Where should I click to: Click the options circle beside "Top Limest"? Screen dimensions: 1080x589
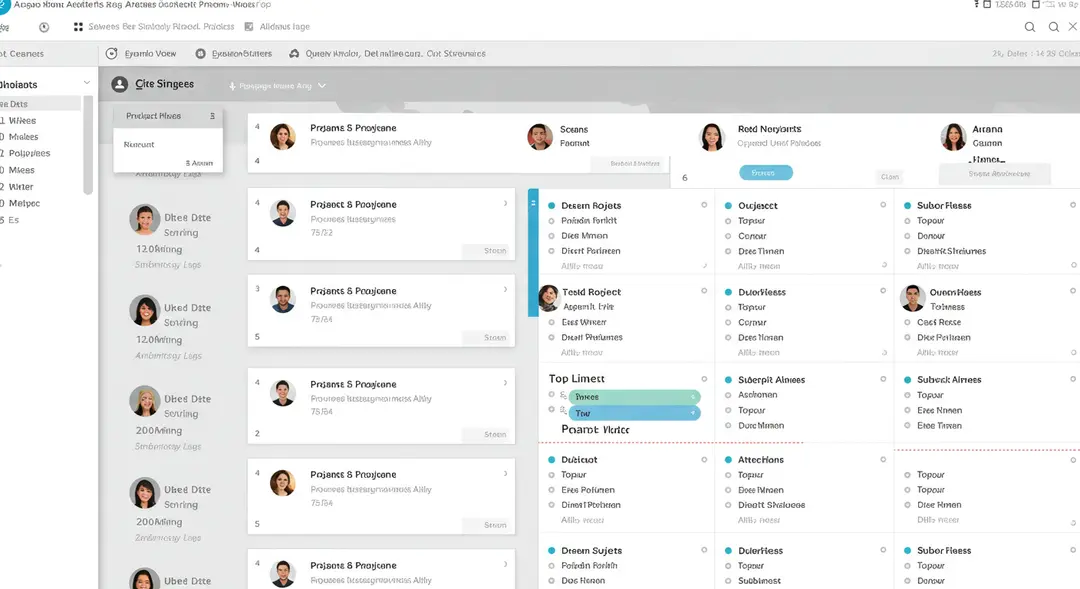704,379
